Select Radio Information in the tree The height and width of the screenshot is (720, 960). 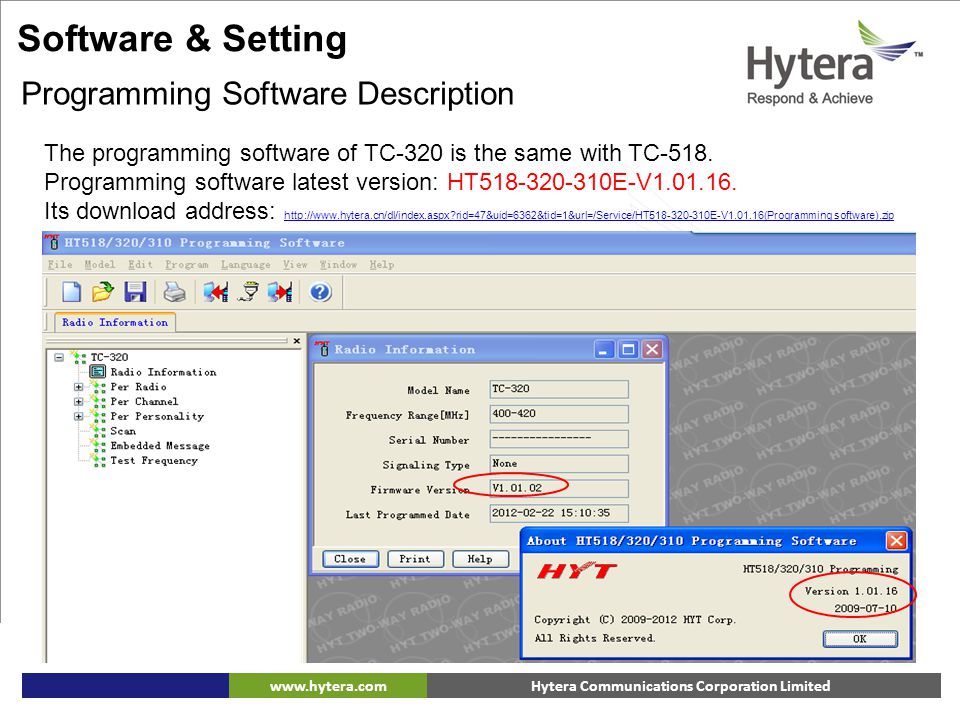tap(163, 372)
